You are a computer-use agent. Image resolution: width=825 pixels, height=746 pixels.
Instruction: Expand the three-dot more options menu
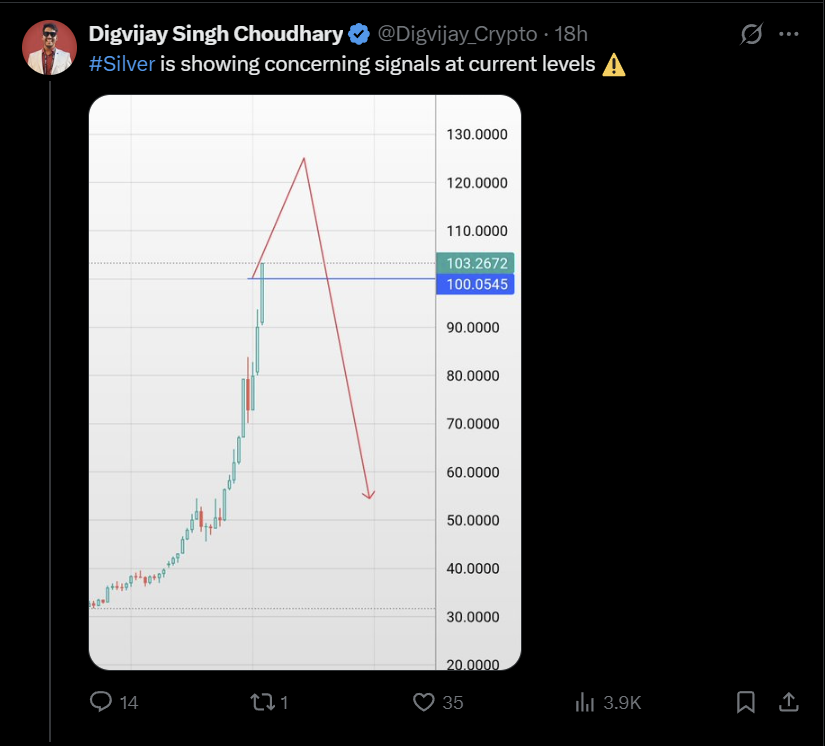(789, 34)
